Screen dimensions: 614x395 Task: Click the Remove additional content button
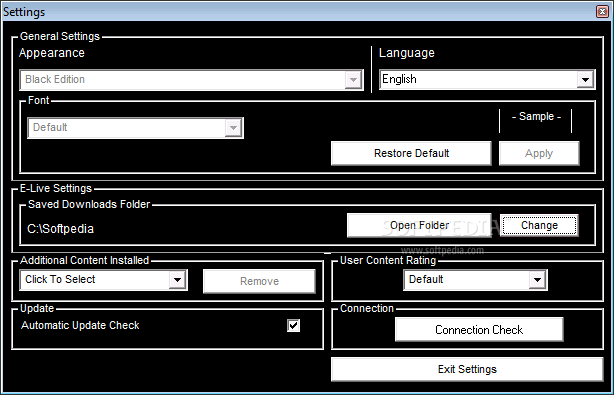[x=259, y=281]
